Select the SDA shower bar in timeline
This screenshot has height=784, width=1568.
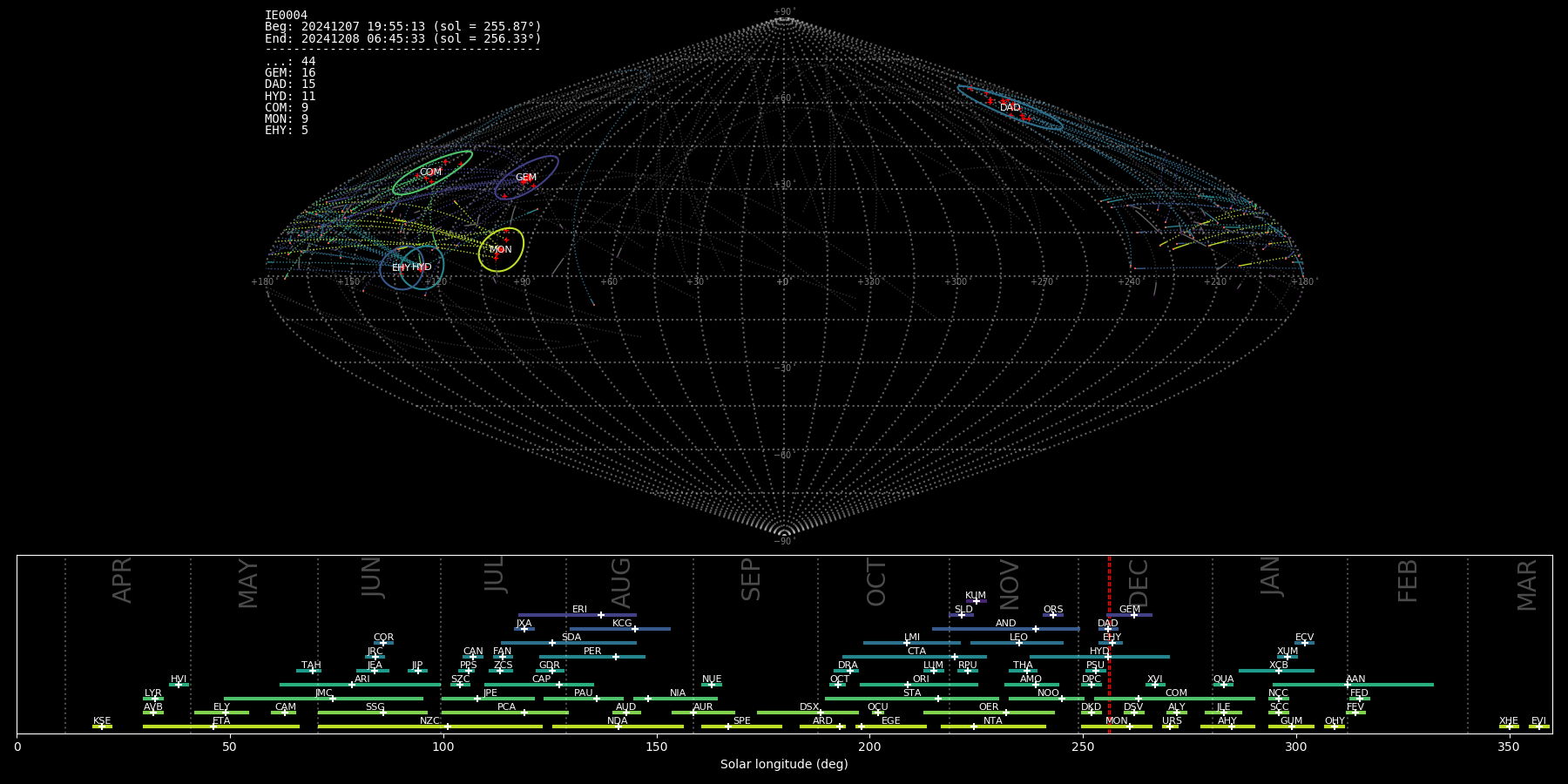tap(569, 643)
